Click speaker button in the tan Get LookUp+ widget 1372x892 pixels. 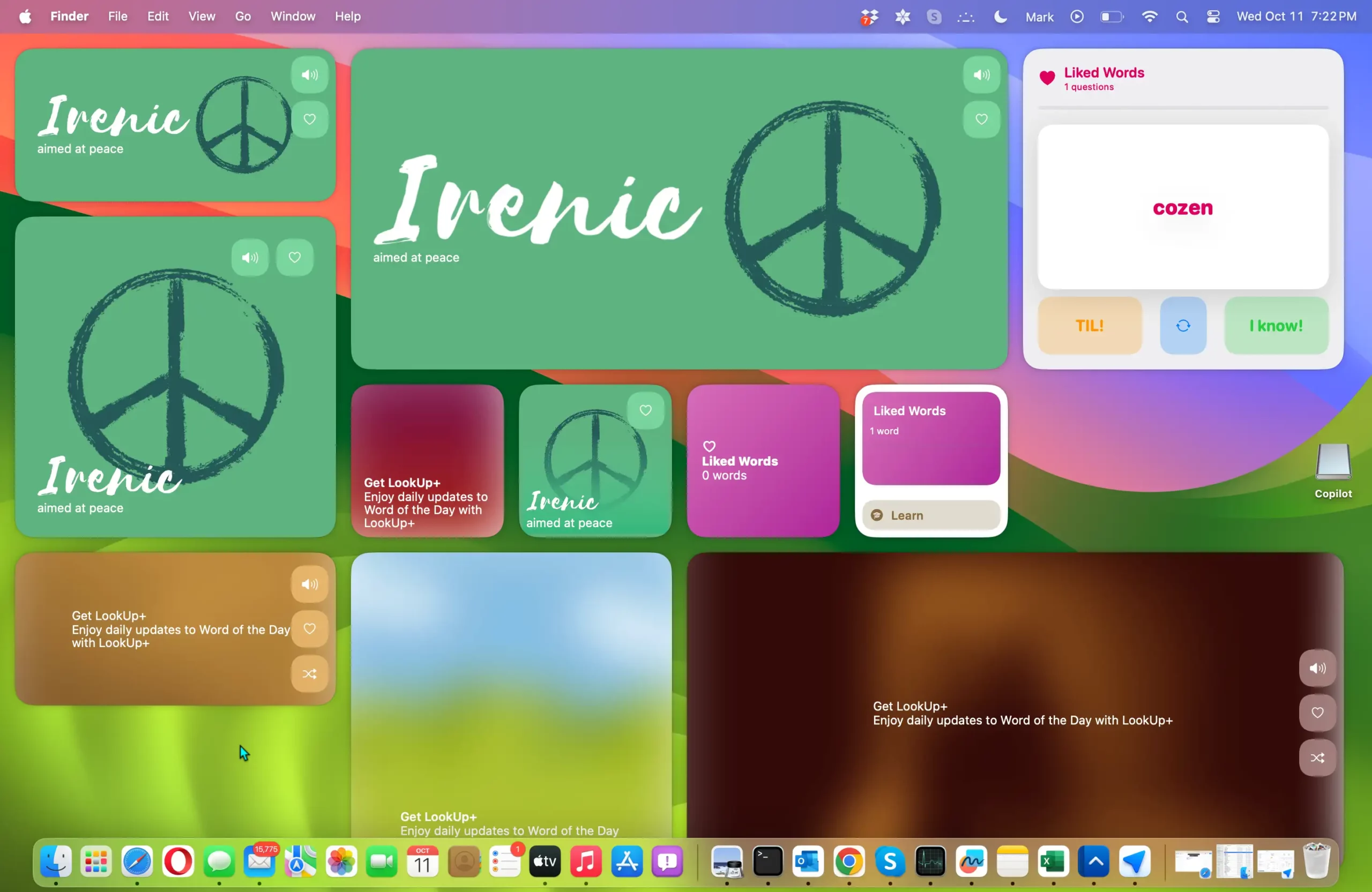point(310,584)
